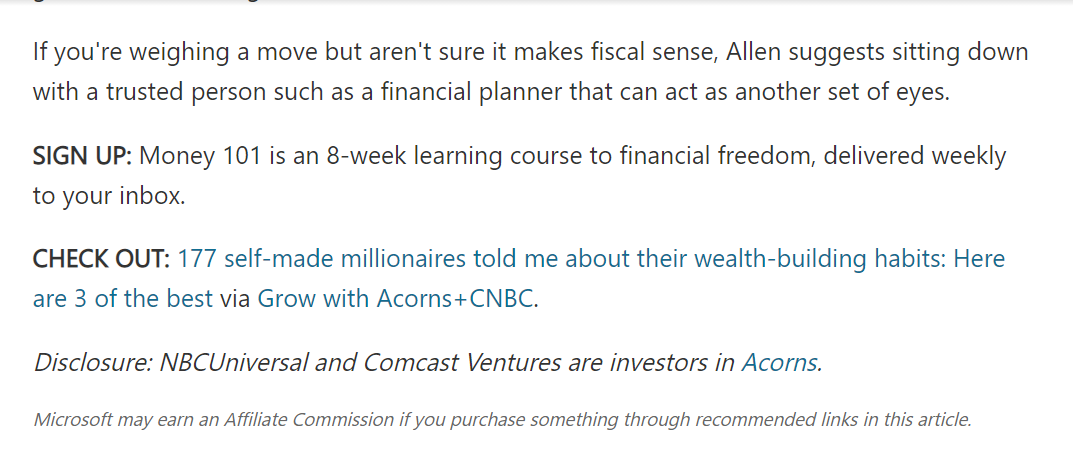Click the bold "CHECK OUT:" label
Screen dimensions: 1073x468
(x=101, y=259)
